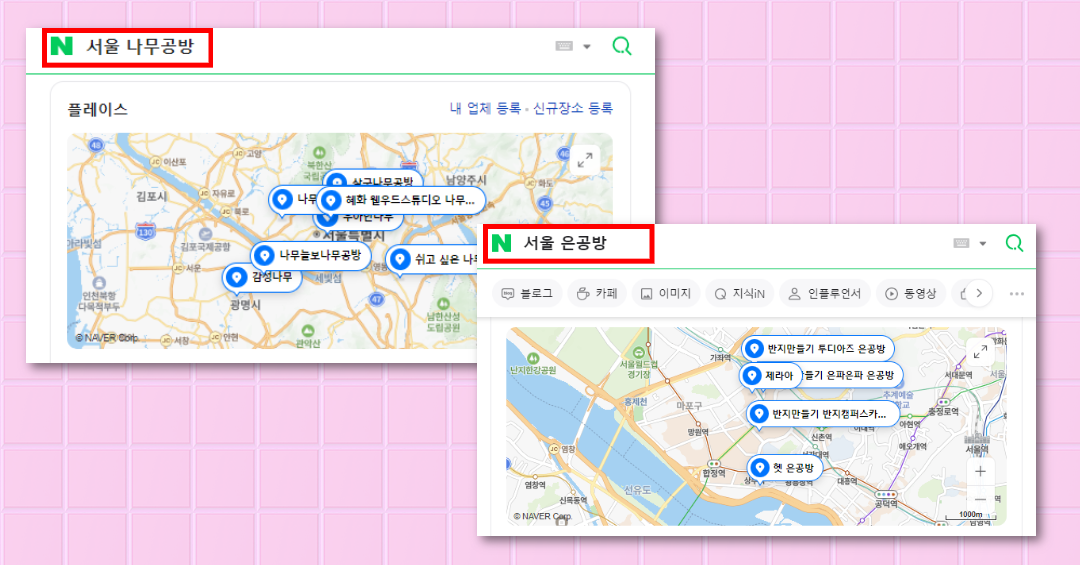Select the 헷 은공방 map marker
The width and height of the screenshot is (1080, 565).
tap(785, 468)
